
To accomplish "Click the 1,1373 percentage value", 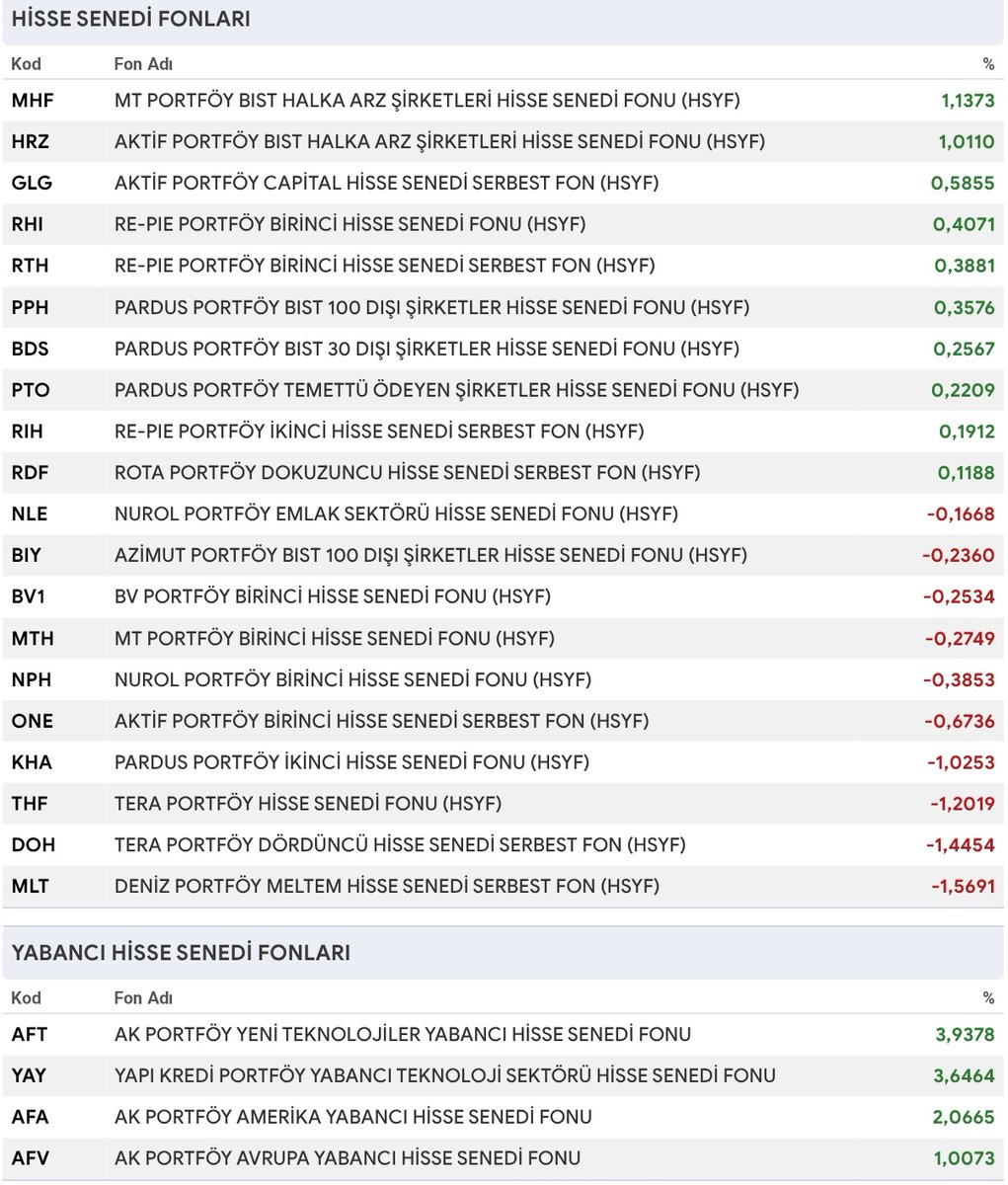I will coord(968,101).
